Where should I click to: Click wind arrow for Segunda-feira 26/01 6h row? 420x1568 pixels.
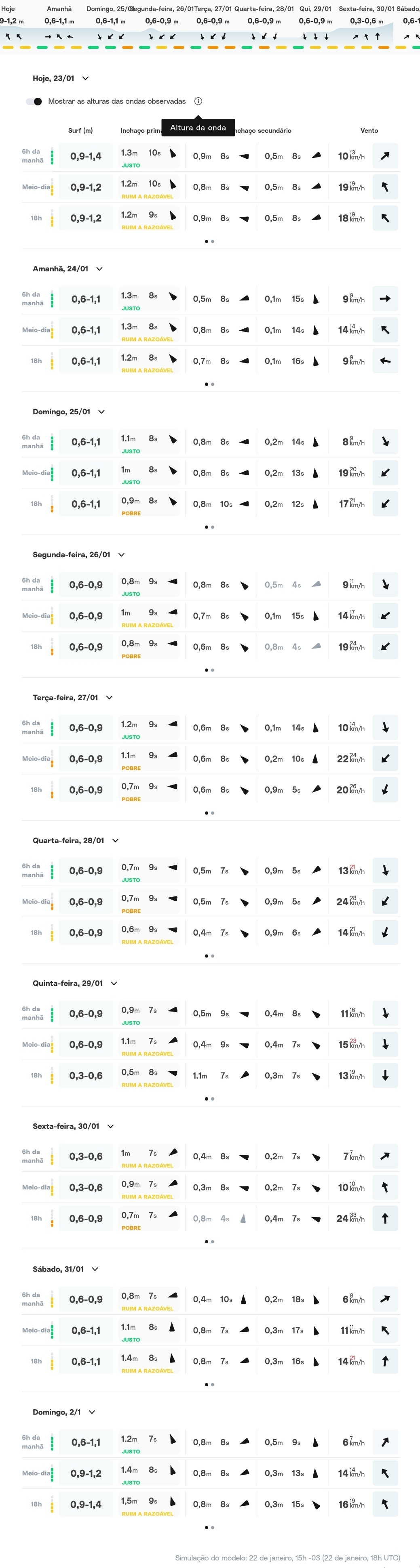[x=385, y=585]
